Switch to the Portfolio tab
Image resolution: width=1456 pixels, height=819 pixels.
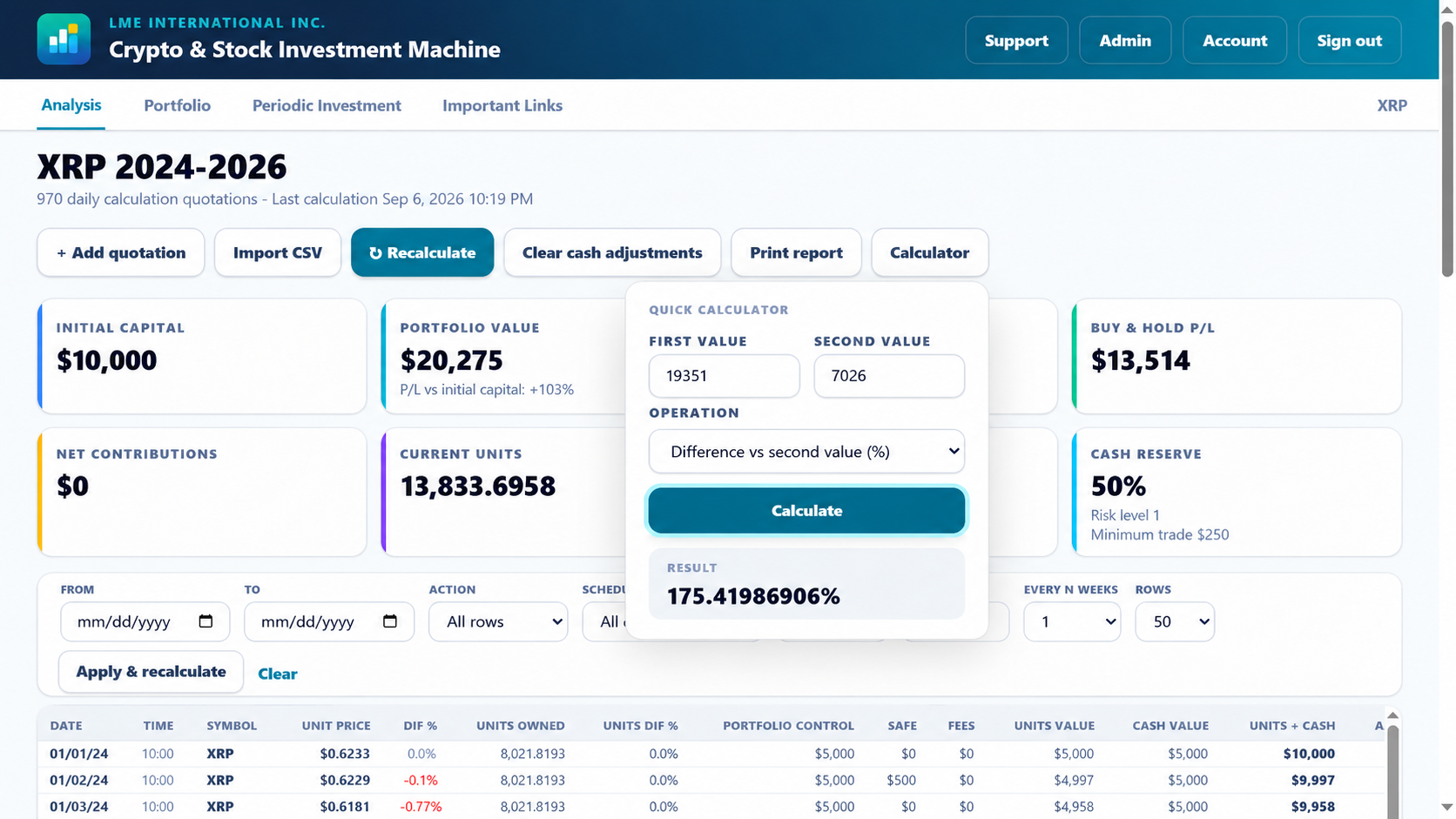(x=177, y=105)
